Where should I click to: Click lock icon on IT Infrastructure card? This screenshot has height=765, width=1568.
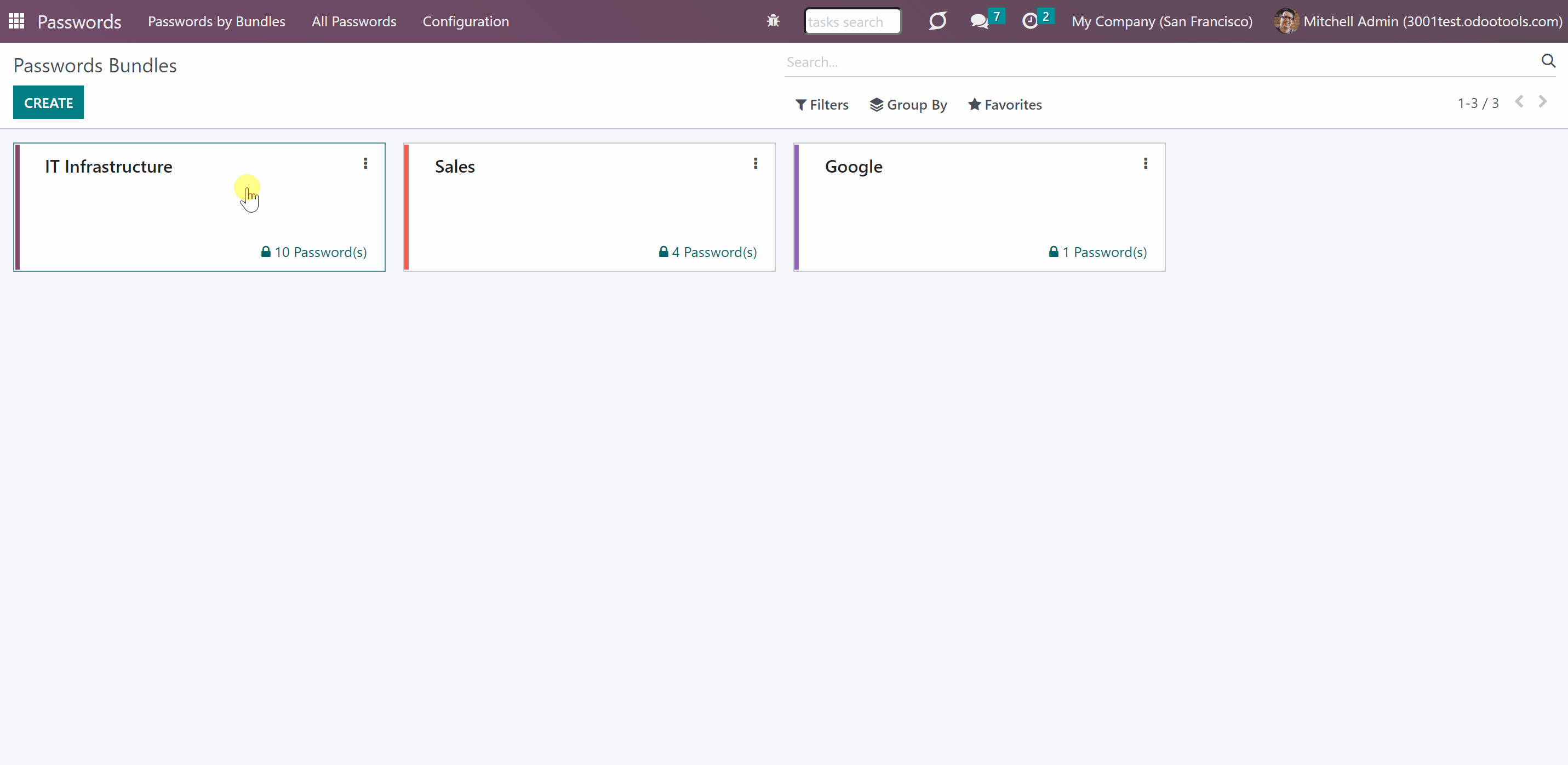(266, 252)
